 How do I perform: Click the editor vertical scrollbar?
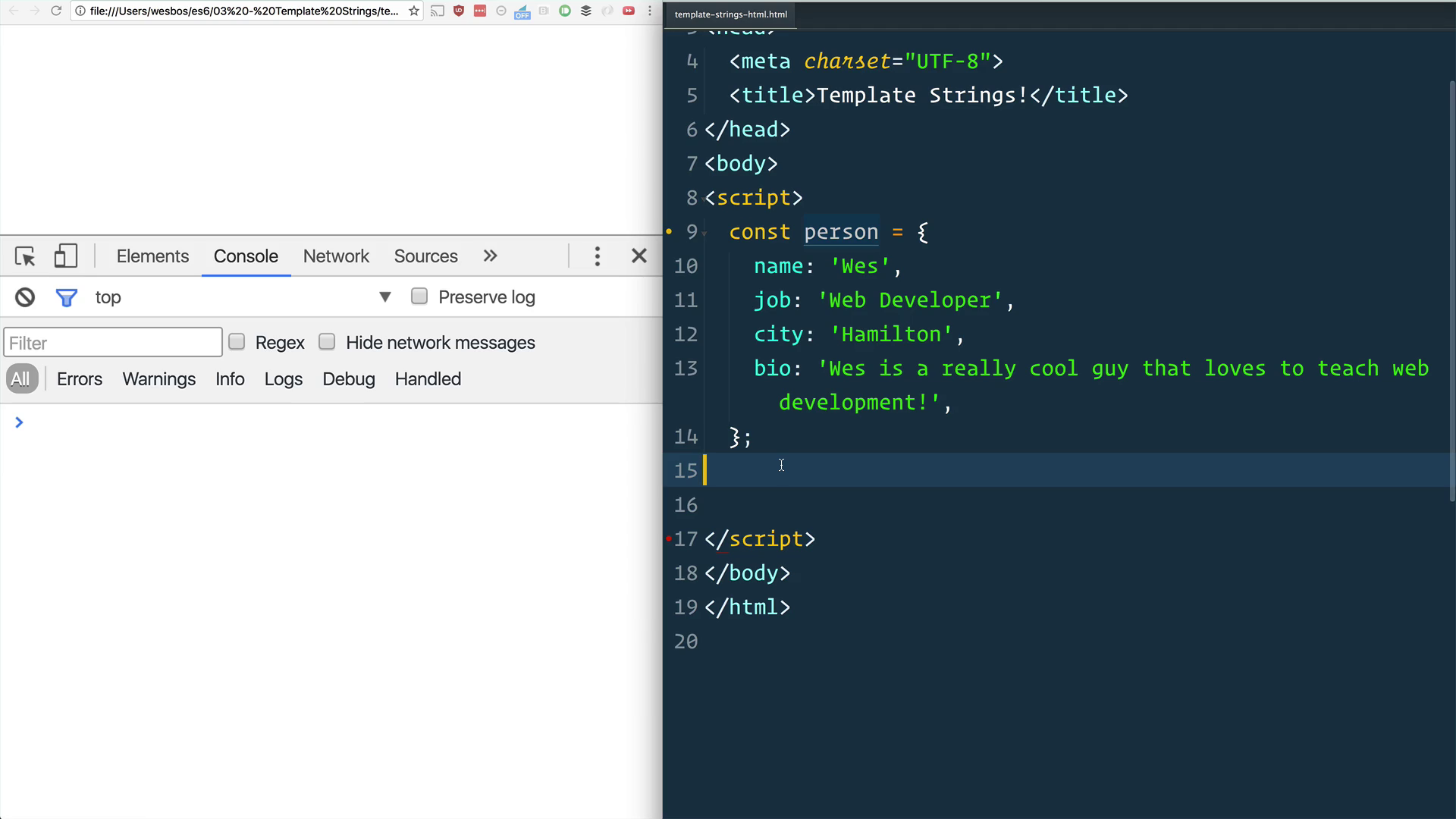click(1452, 292)
